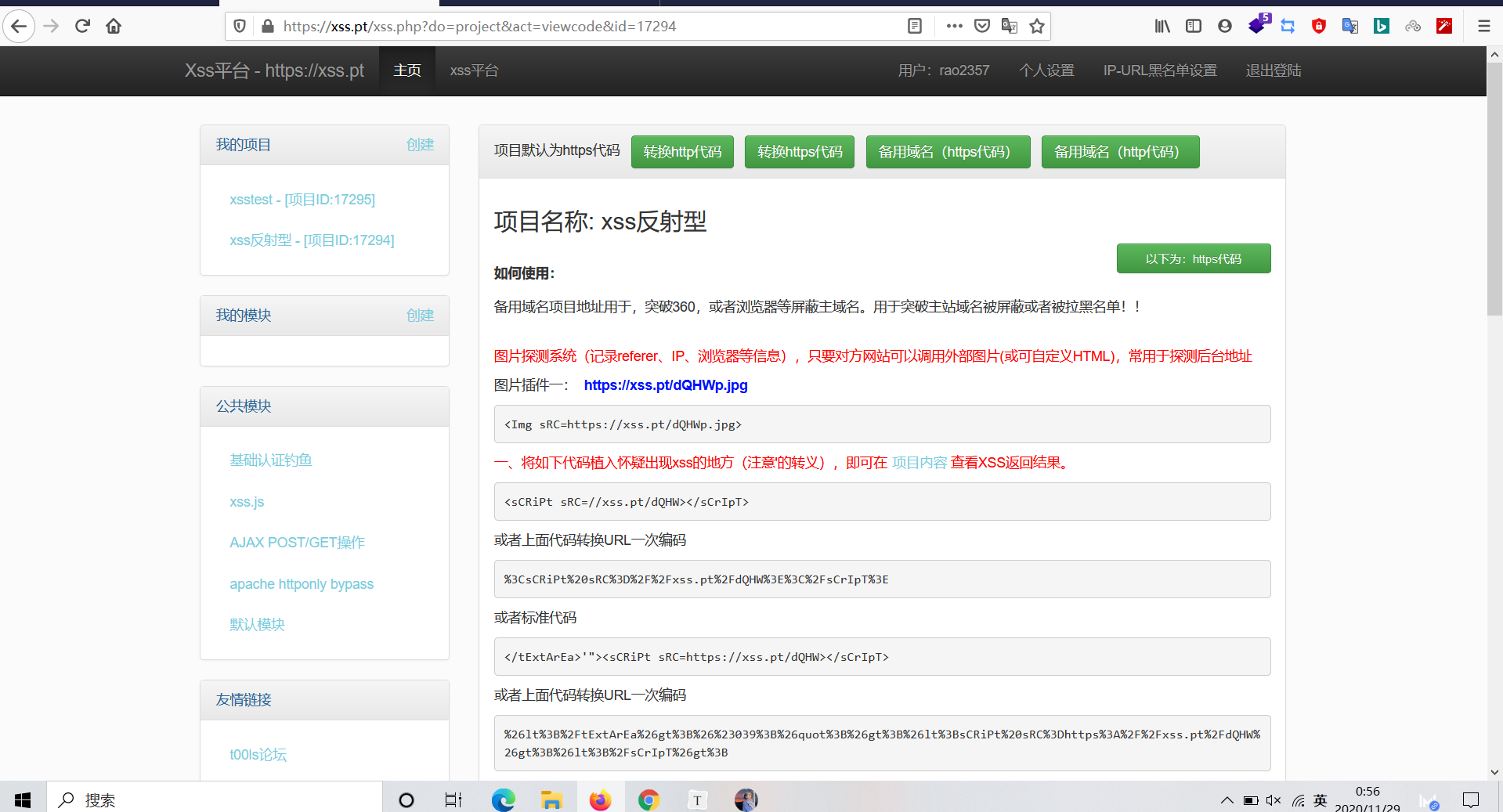Click the user rao2357 menu item
The height and width of the screenshot is (812, 1503).
click(944, 70)
